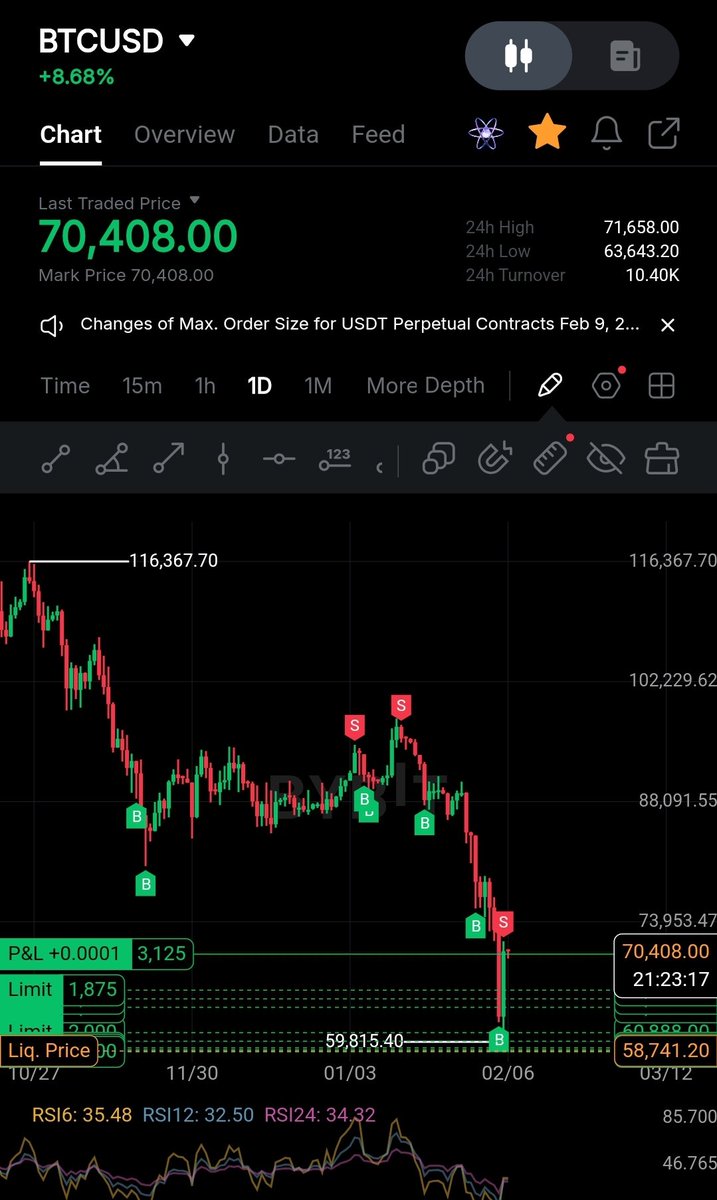Tap the P&L +0.0001 position label
Viewport: 717px width, 1200px height.
click(64, 954)
